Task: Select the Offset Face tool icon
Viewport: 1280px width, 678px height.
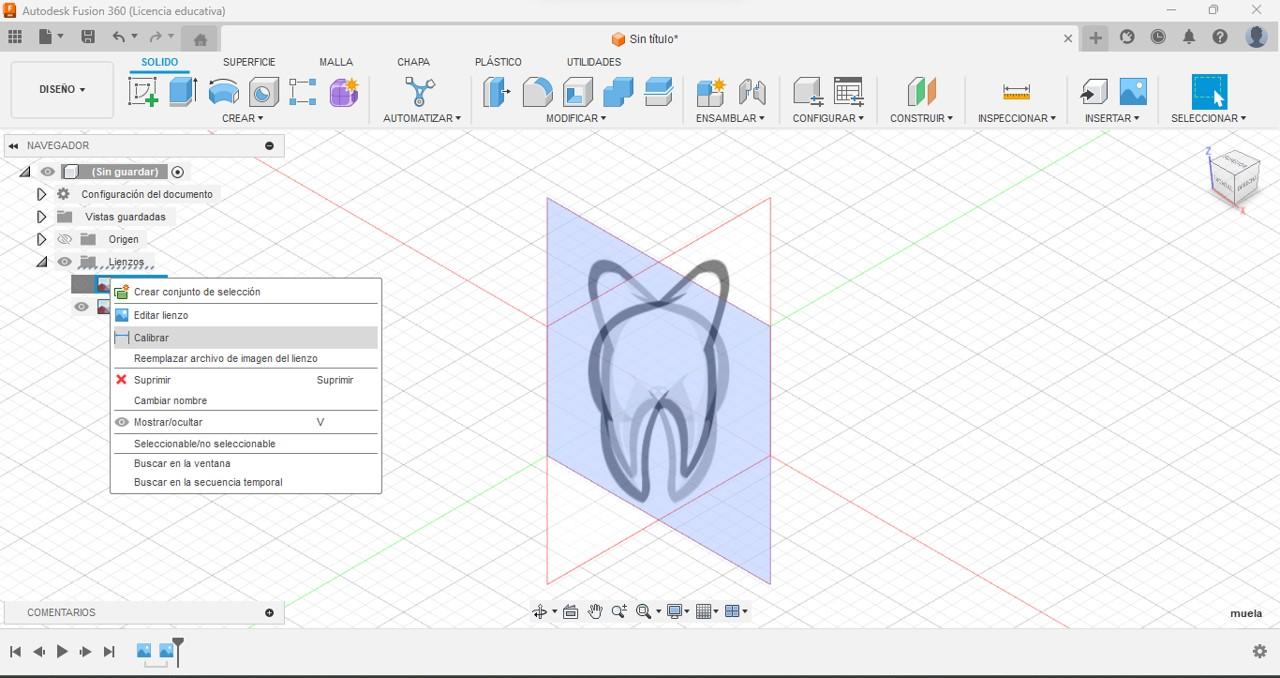Action: [658, 92]
